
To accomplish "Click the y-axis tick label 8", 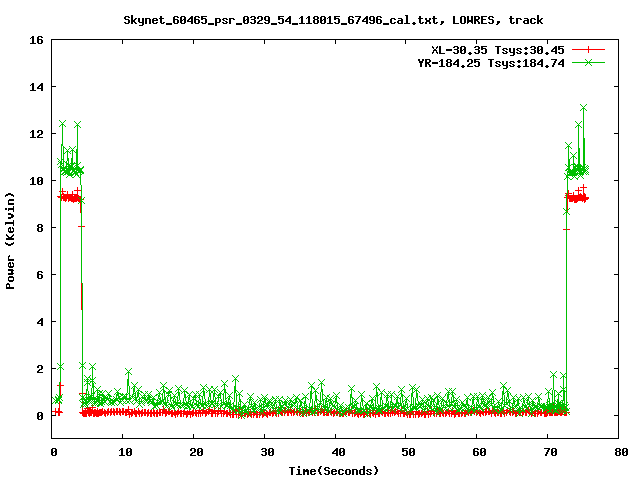I will [40, 228].
